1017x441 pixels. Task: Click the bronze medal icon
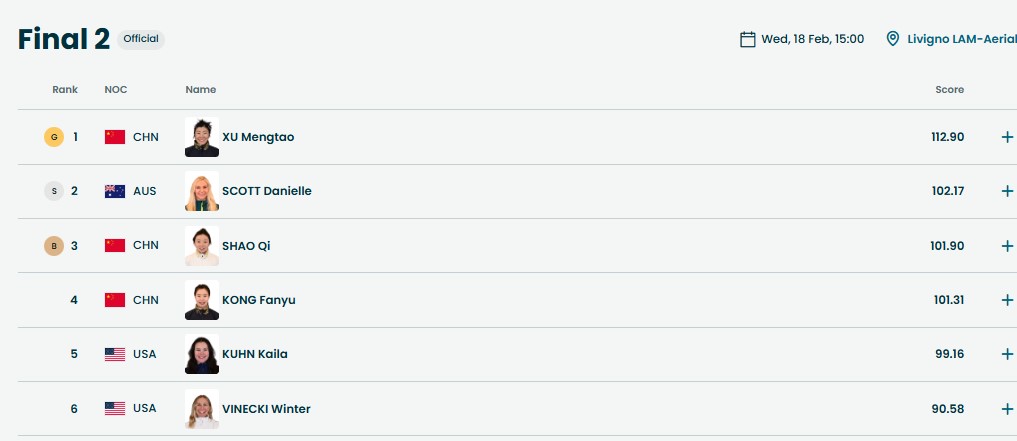54,246
